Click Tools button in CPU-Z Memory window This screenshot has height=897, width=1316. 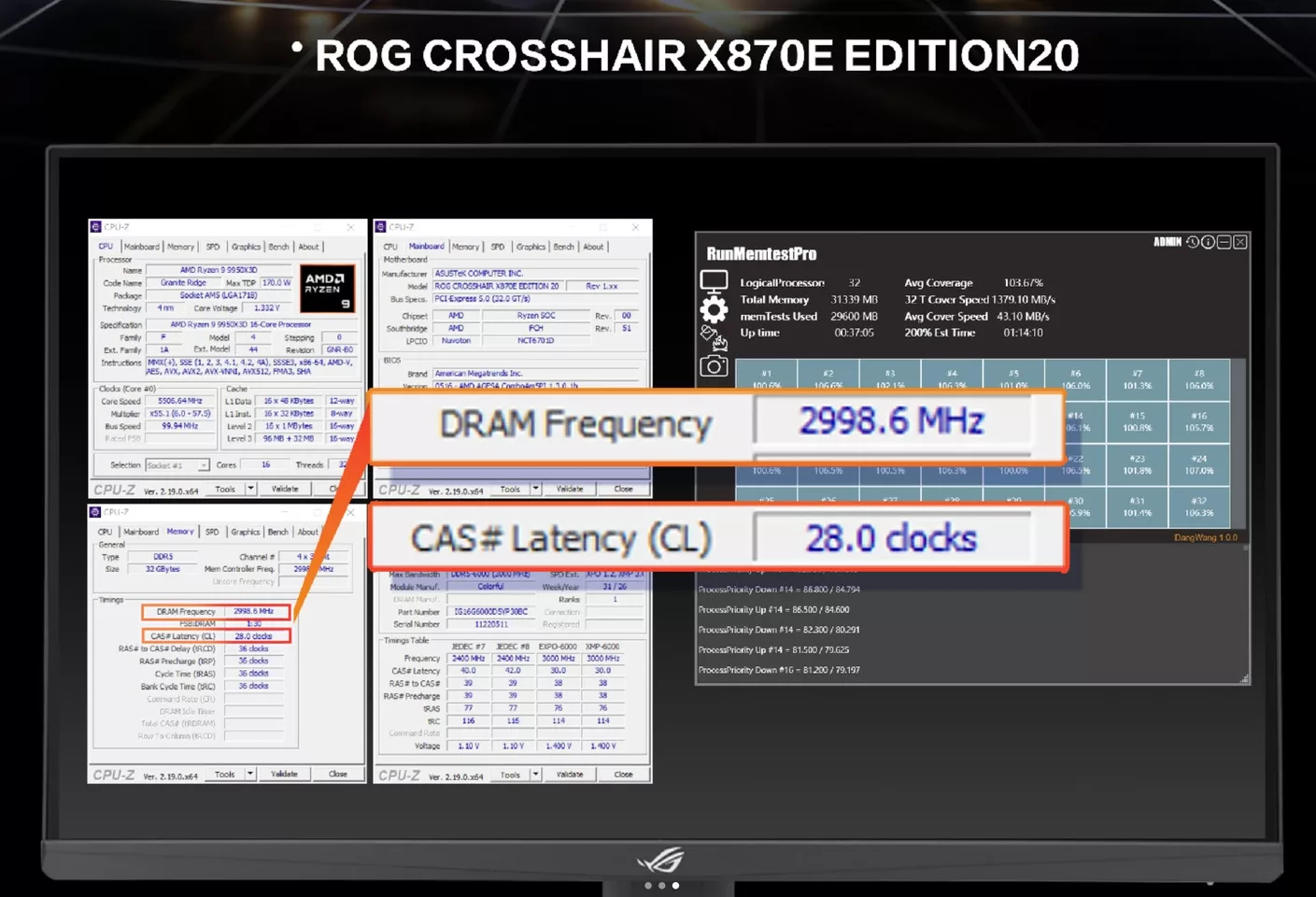coord(225,774)
